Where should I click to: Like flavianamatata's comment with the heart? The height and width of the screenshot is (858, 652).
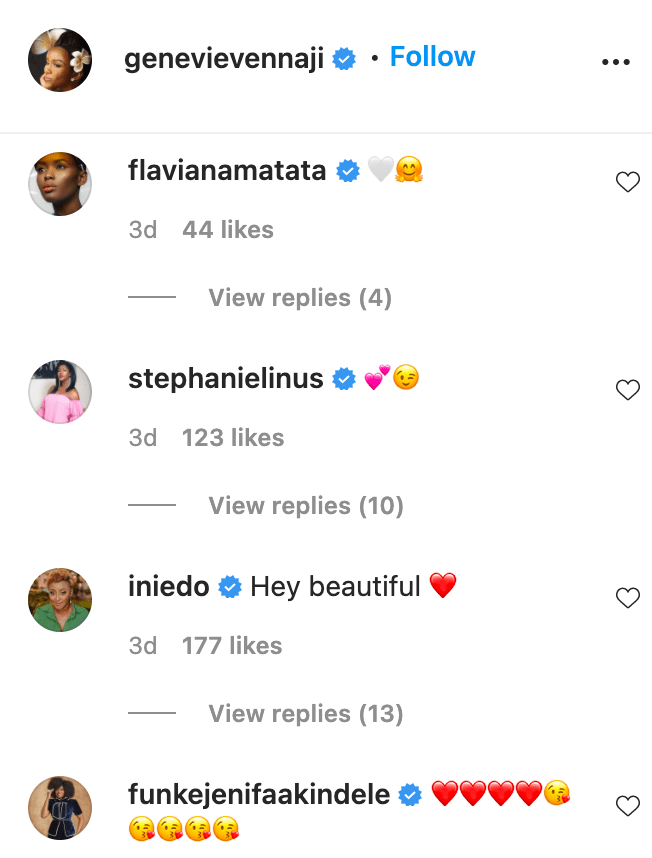[x=627, y=182]
